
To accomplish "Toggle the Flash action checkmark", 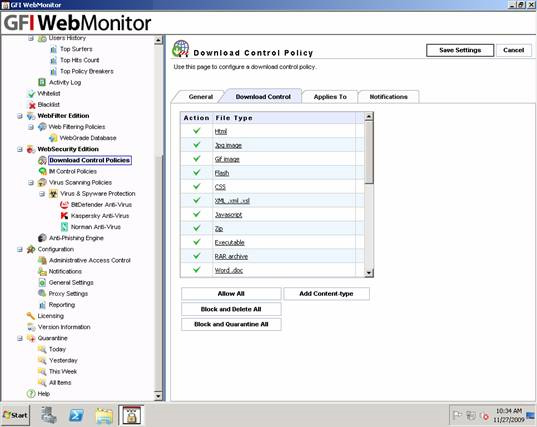I will point(197,173).
